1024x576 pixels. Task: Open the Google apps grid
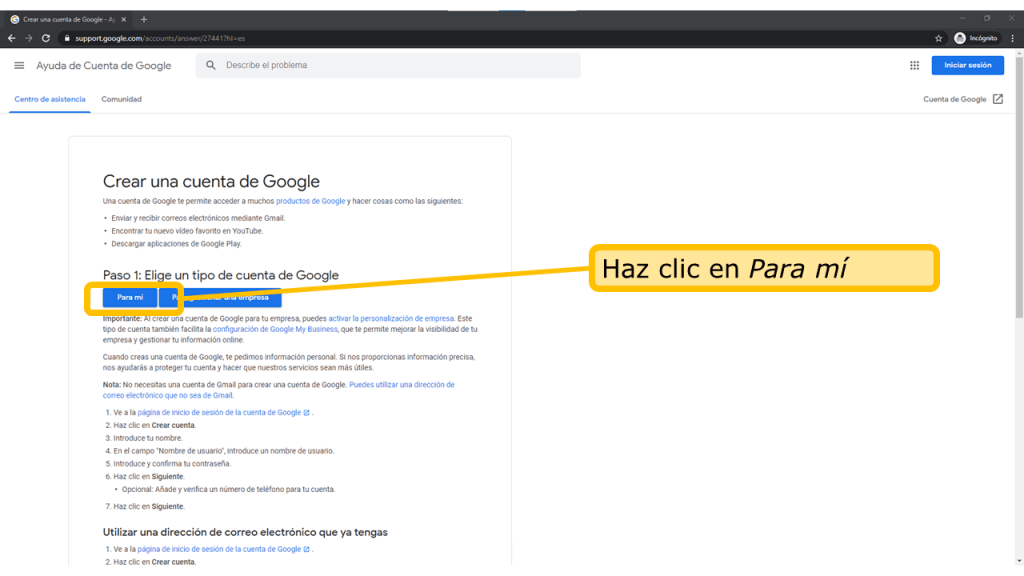coord(914,65)
